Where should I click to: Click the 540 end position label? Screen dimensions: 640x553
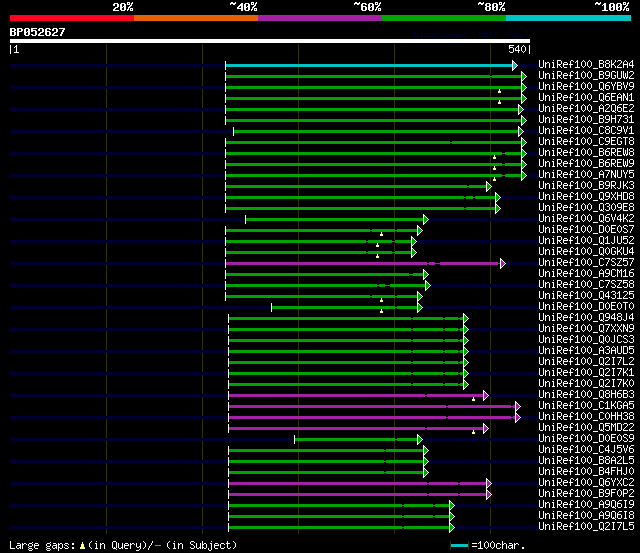click(517, 49)
